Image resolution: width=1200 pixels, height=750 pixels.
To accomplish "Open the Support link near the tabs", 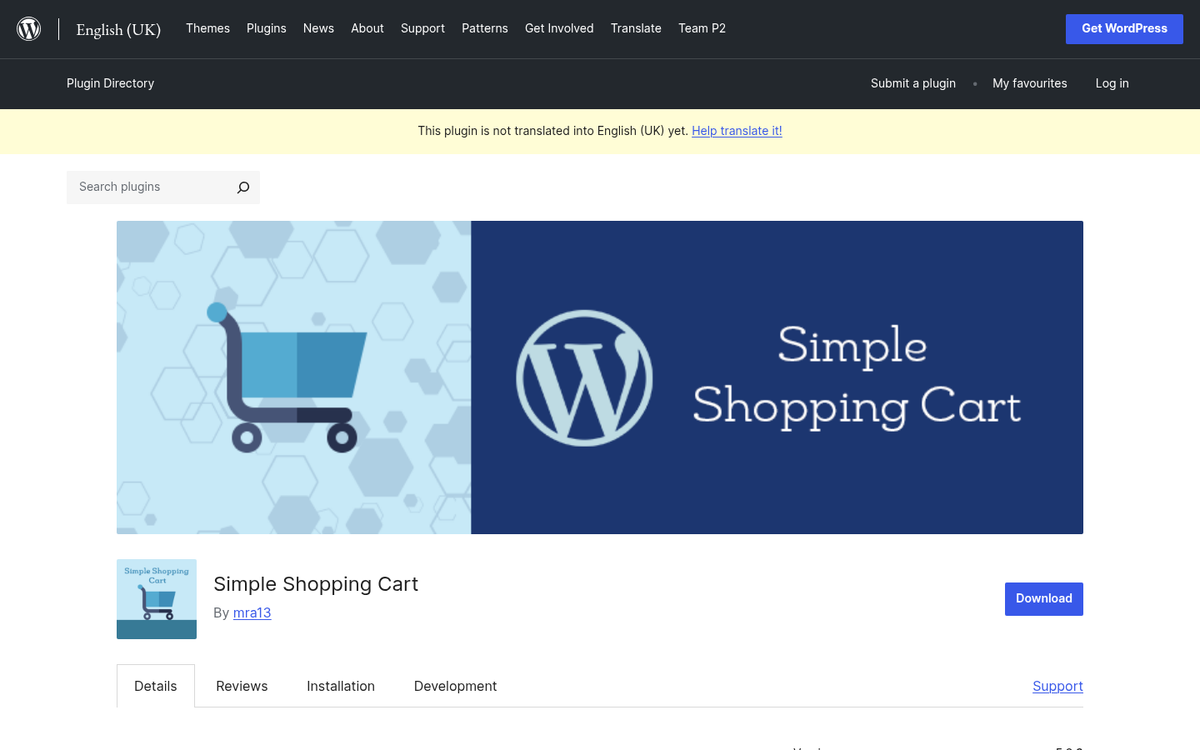I will [x=1057, y=686].
